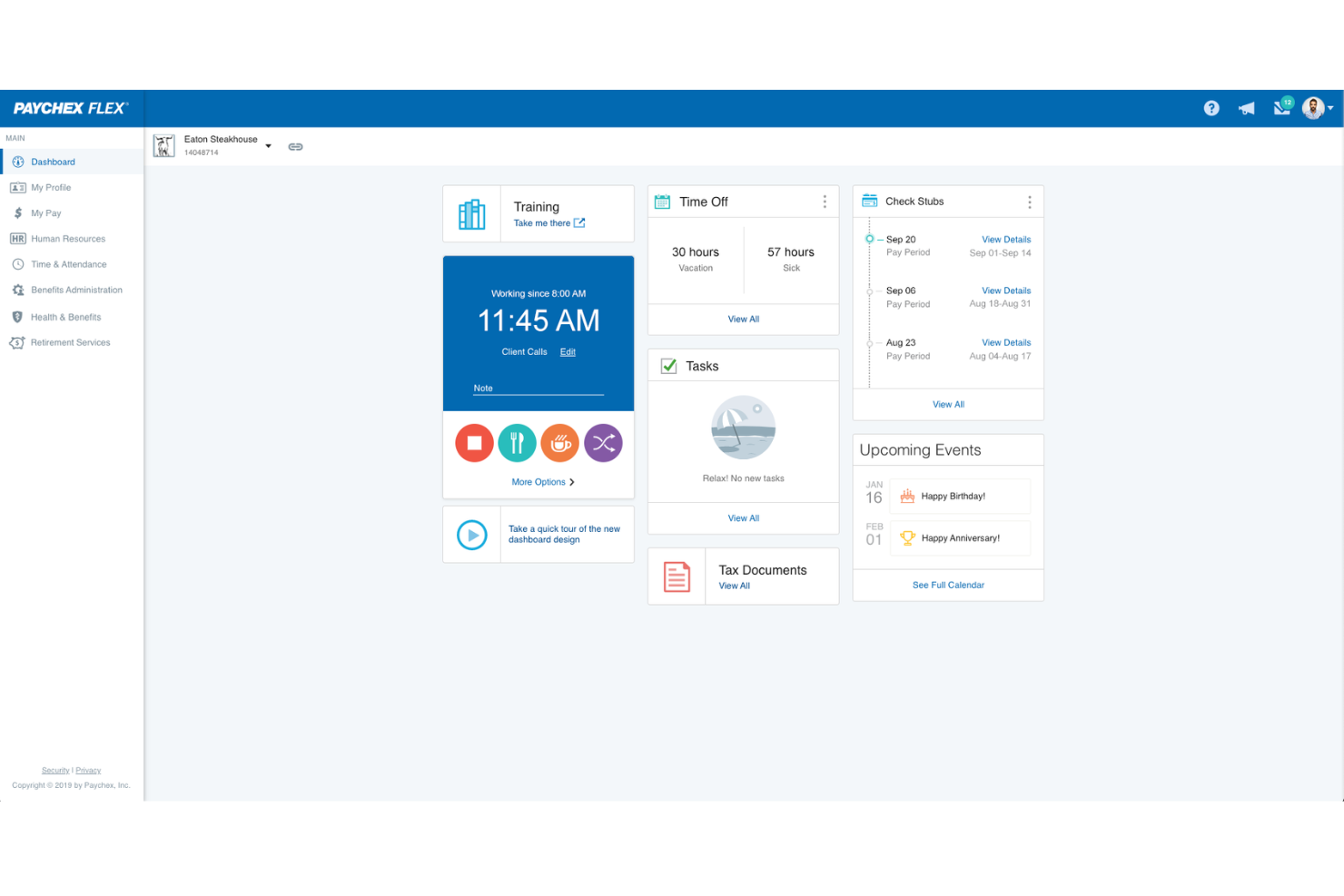Click the purple transfer shuffle icon

click(x=603, y=443)
